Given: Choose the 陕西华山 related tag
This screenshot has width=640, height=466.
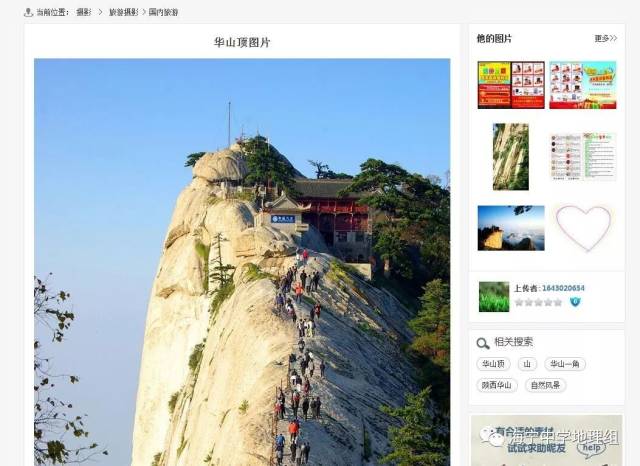Looking at the screenshot, I should (497, 385).
